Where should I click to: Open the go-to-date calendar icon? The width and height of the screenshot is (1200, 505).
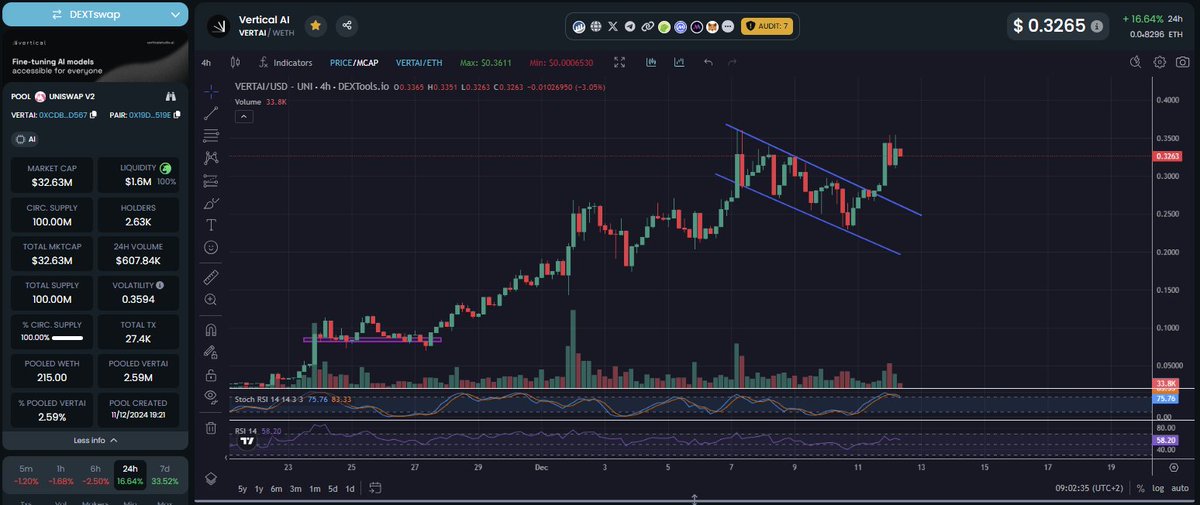click(x=374, y=488)
